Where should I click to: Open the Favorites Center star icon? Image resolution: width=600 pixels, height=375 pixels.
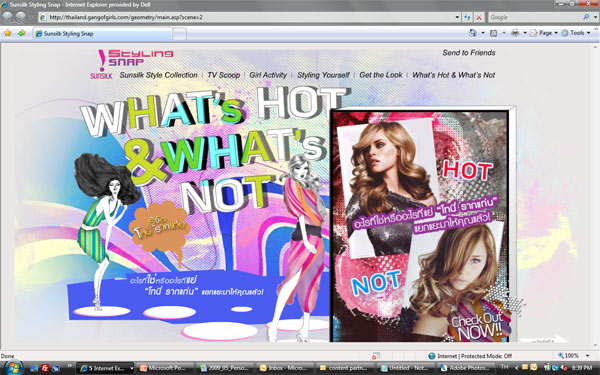pyautogui.click(x=7, y=33)
